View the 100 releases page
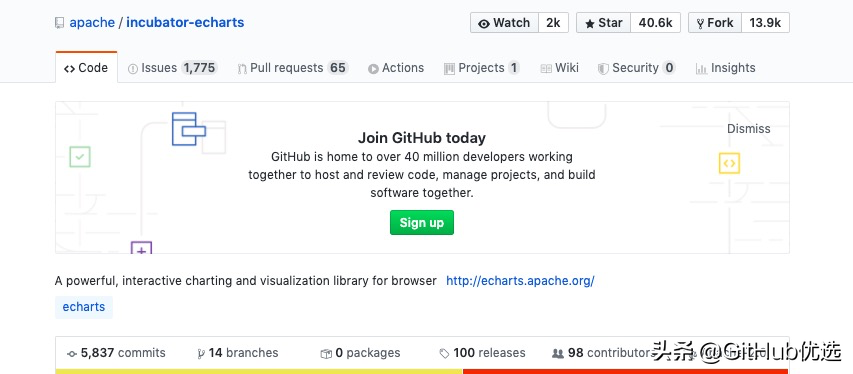853x374 pixels. (x=483, y=353)
